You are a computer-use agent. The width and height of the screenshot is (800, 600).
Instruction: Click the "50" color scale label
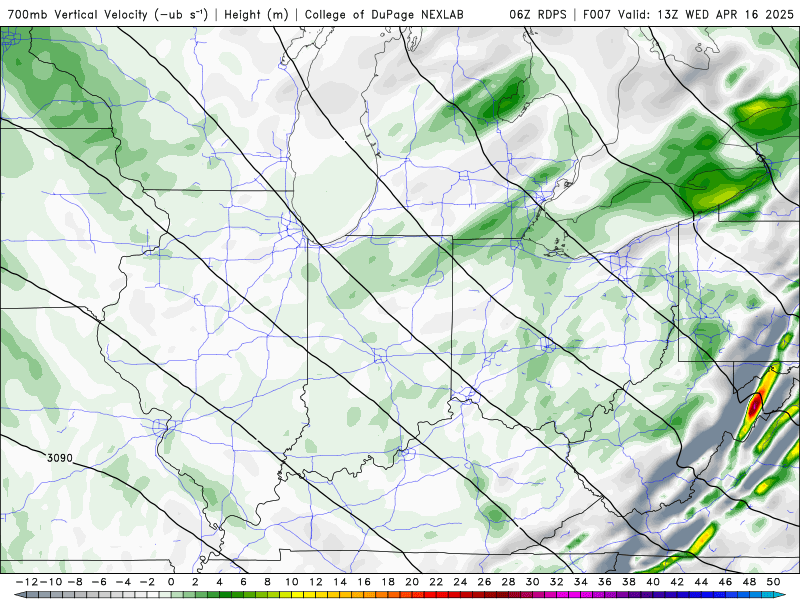(x=773, y=582)
